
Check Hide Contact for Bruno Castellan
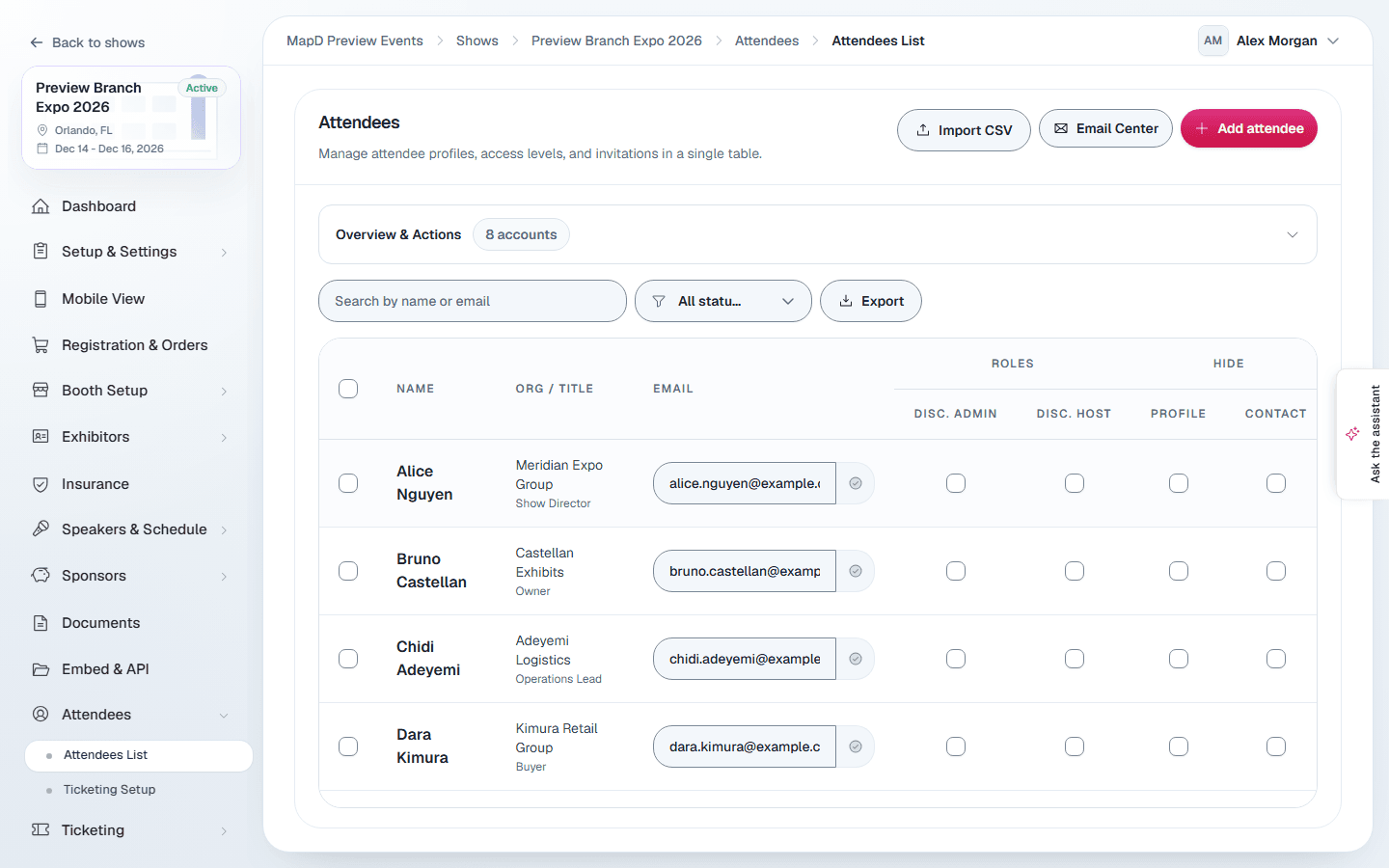coord(1276,571)
